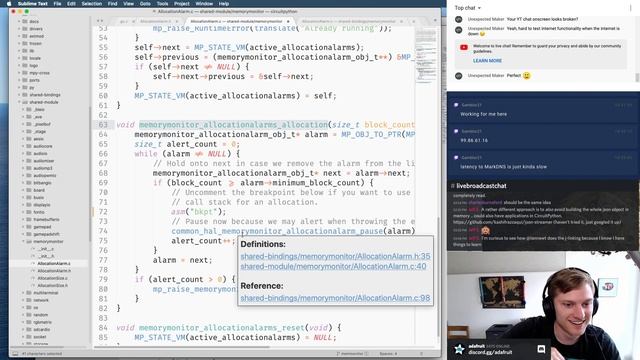
Task: Place cursor on line 72 asm bkpt
Action: pyautogui.click(x=198, y=211)
